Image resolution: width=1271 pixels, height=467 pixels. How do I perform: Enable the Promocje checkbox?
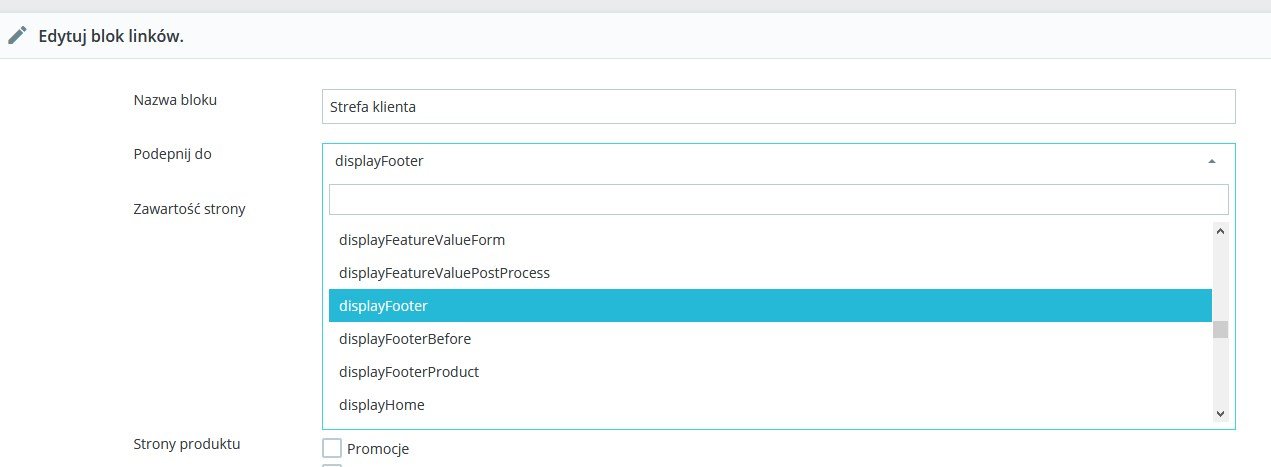[332, 449]
